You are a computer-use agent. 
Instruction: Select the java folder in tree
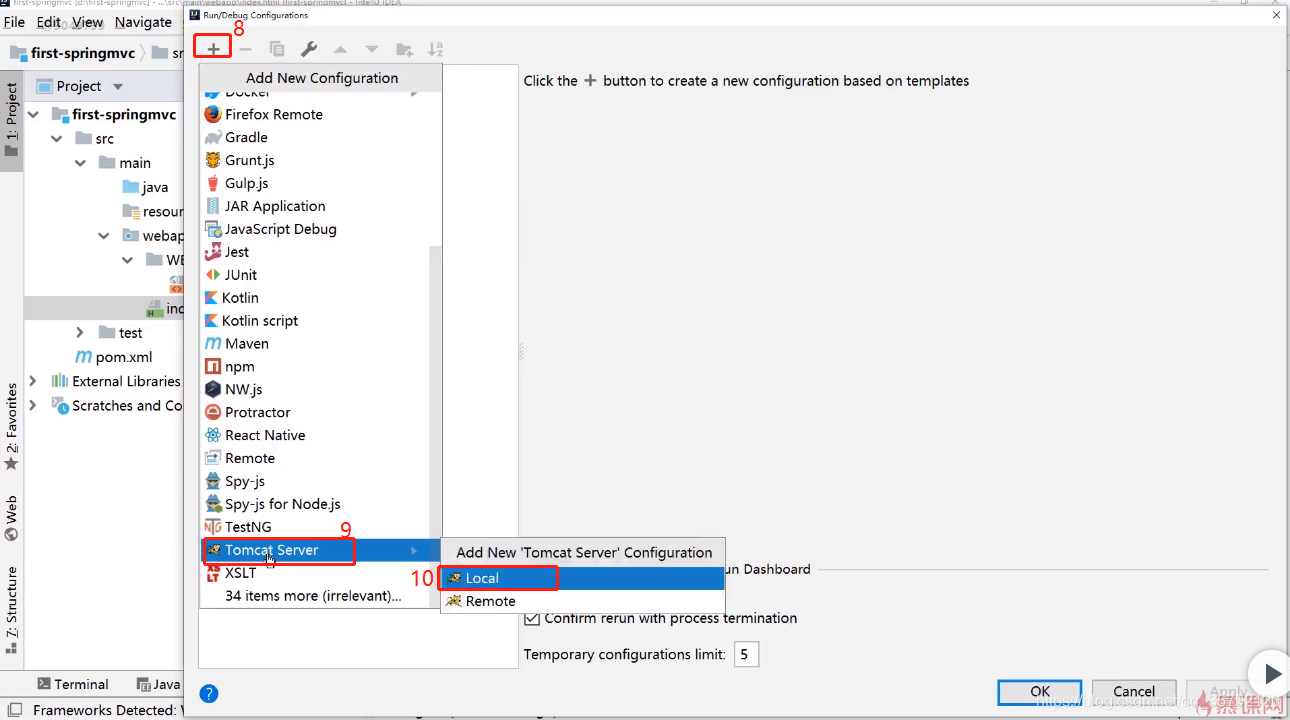[146, 187]
